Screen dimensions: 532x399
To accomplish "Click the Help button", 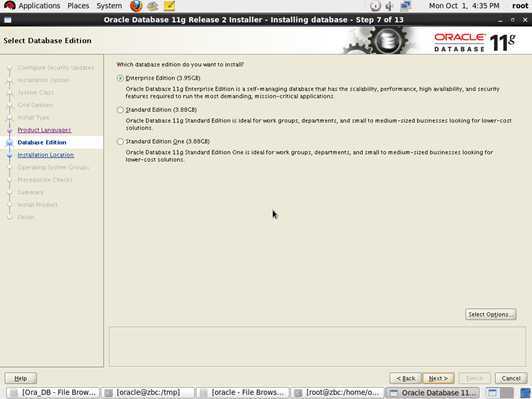I will 21,378.
